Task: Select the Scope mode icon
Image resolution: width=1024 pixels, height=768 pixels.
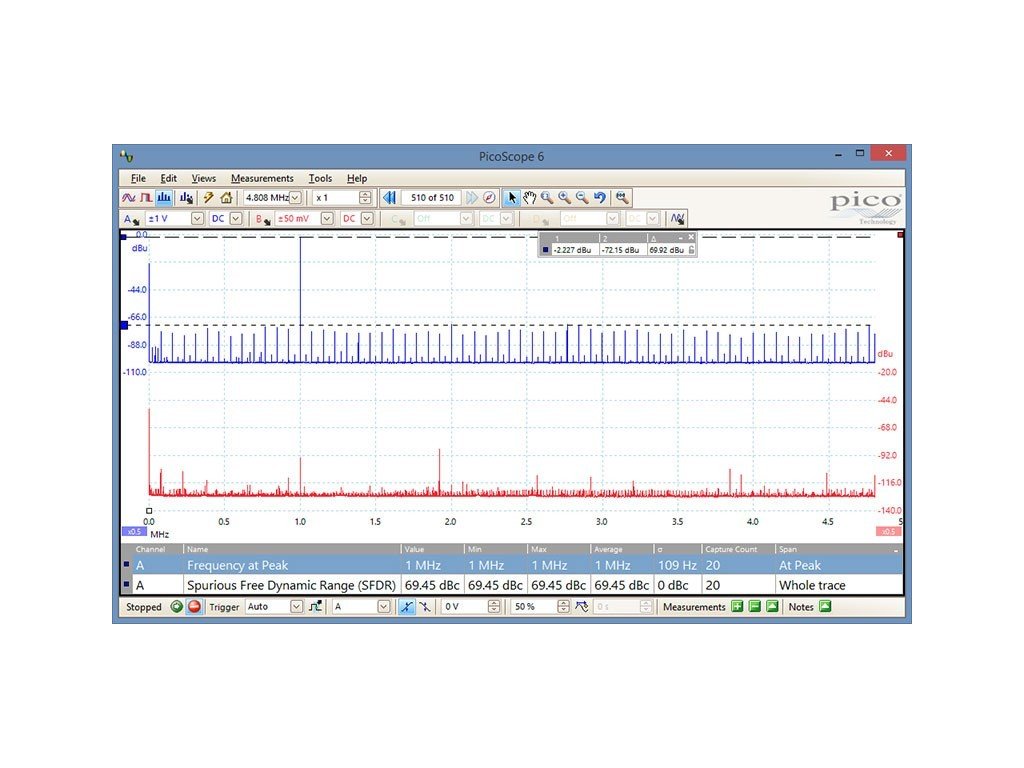Action: [x=129, y=198]
